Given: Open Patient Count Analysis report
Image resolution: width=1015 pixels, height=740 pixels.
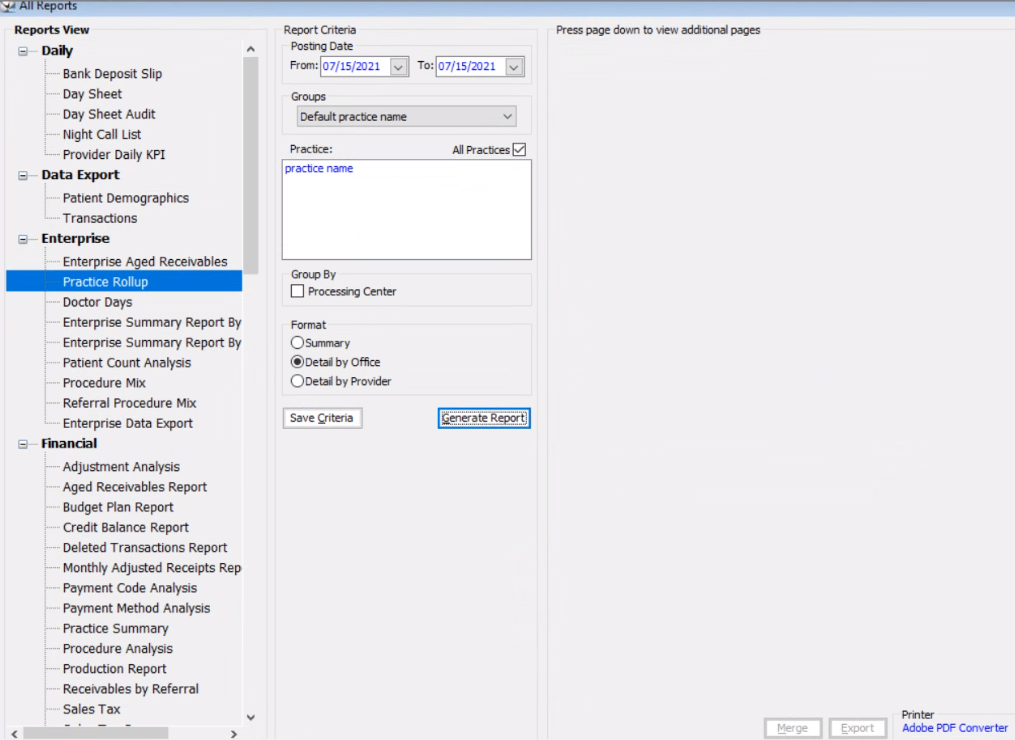Looking at the screenshot, I should point(127,363).
